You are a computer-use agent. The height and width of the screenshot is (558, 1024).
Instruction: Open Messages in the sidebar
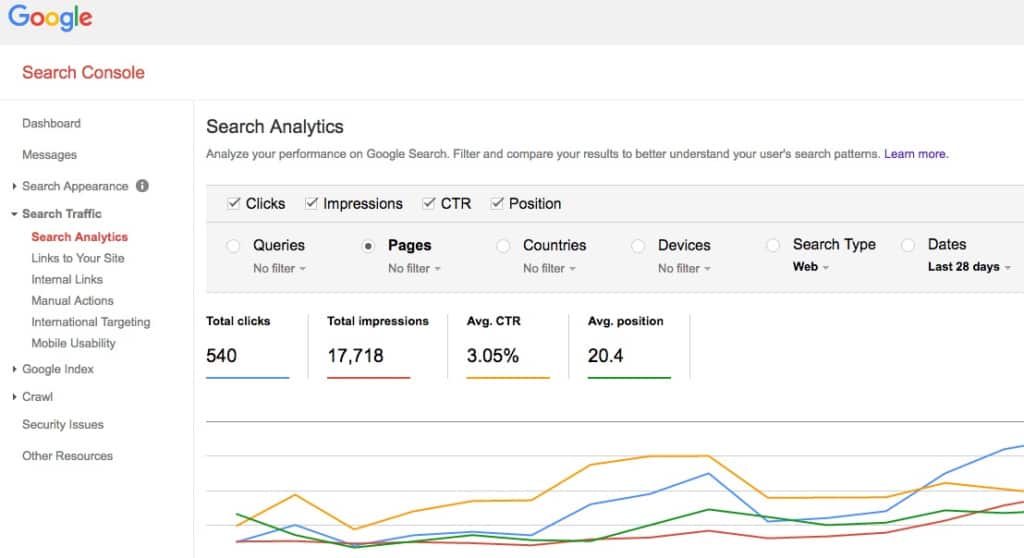pyautogui.click(x=50, y=155)
